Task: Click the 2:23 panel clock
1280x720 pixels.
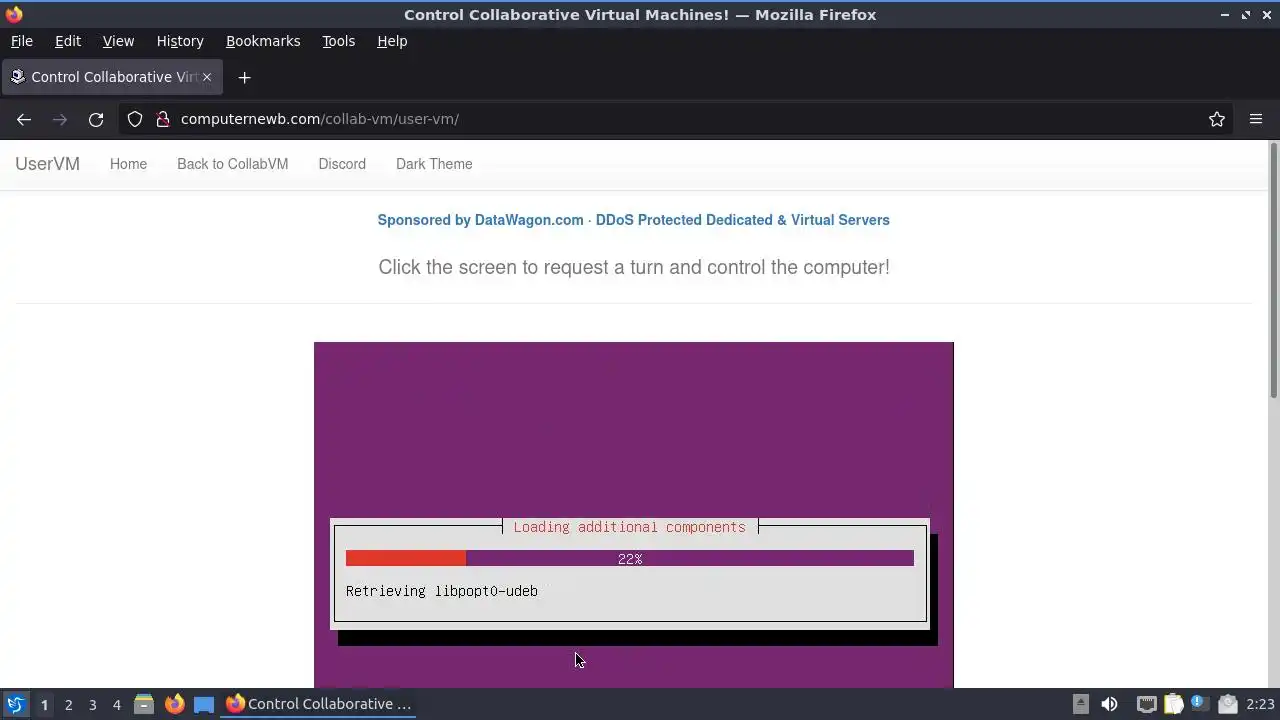Action: tap(1260, 704)
